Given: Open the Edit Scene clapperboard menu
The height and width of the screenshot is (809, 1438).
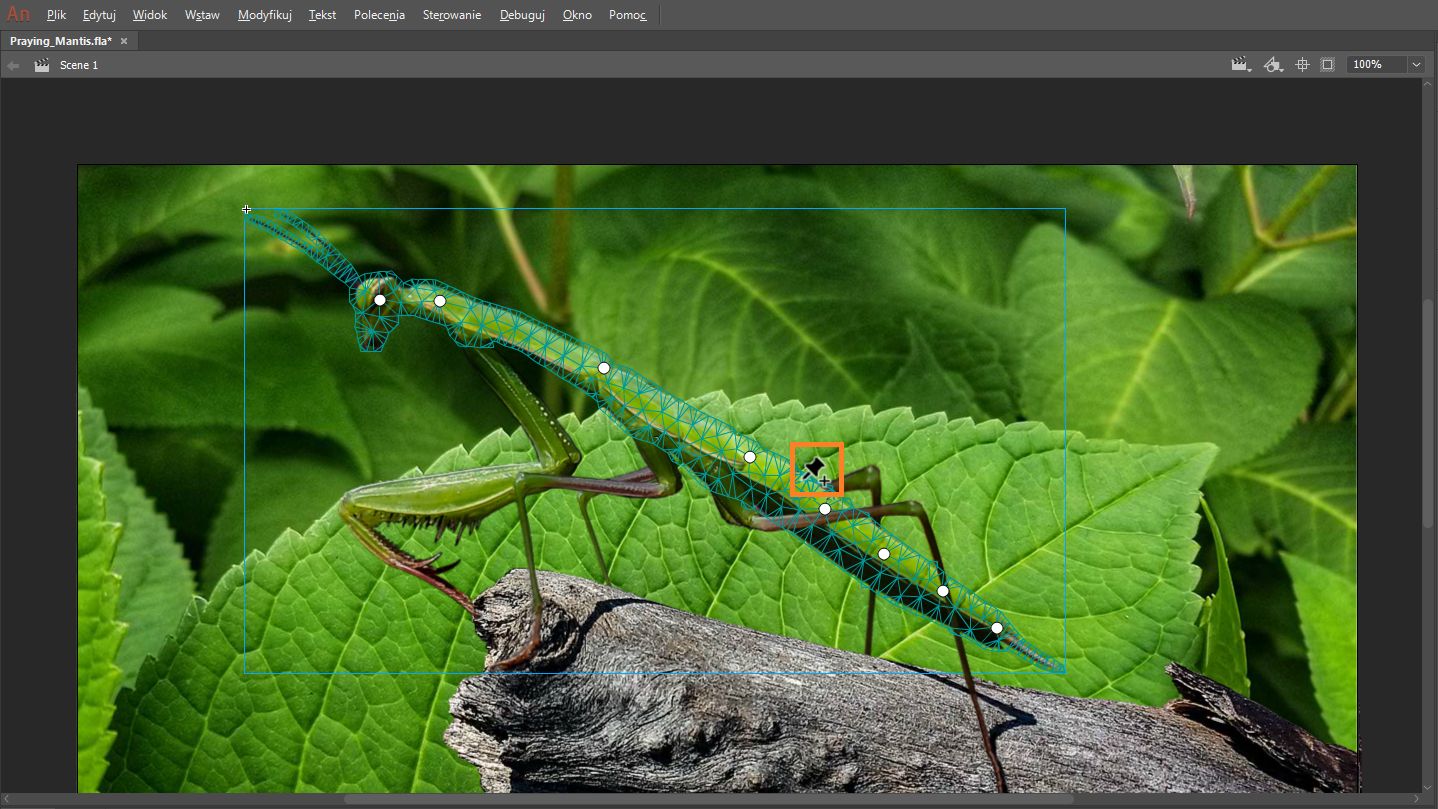Looking at the screenshot, I should click(x=1241, y=65).
